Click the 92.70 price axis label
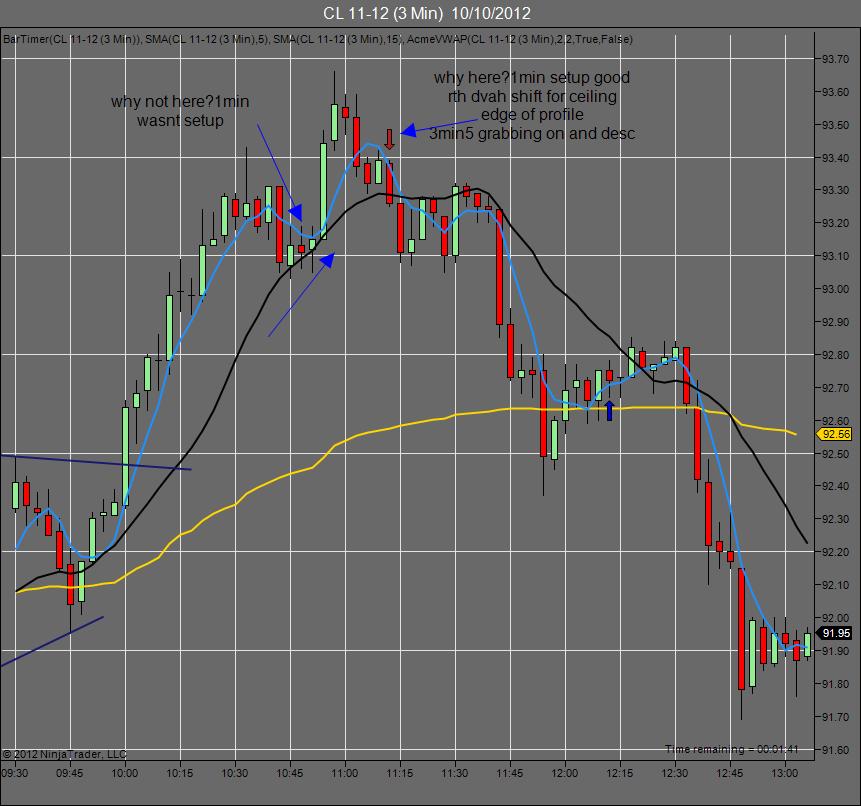861x806 pixels. (835, 388)
